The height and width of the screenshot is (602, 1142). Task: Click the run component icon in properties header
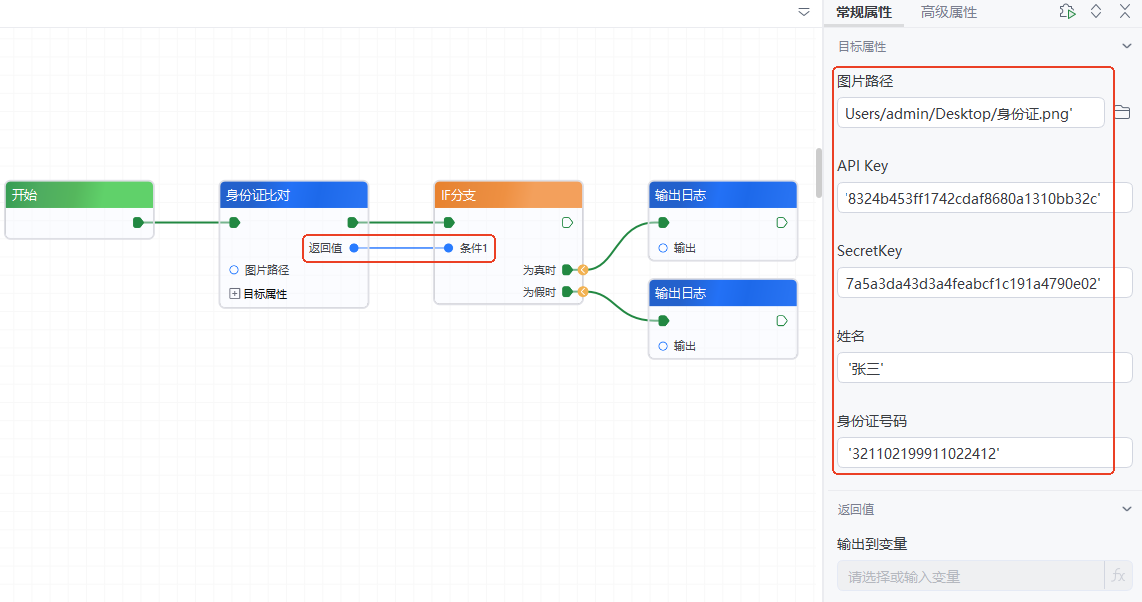(x=1068, y=12)
